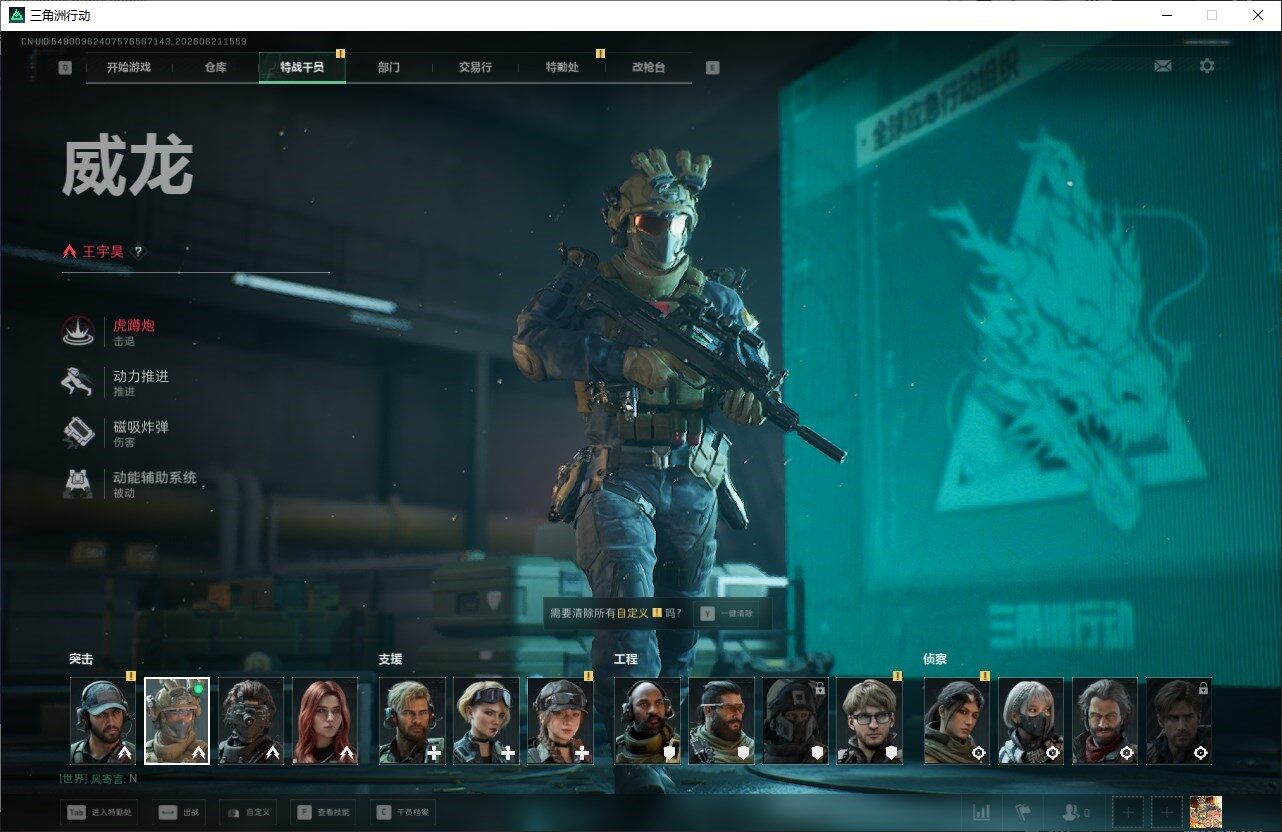1282x832 pixels.
Task: Select the 磁吸炸弹 skill icon
Action: pos(78,434)
